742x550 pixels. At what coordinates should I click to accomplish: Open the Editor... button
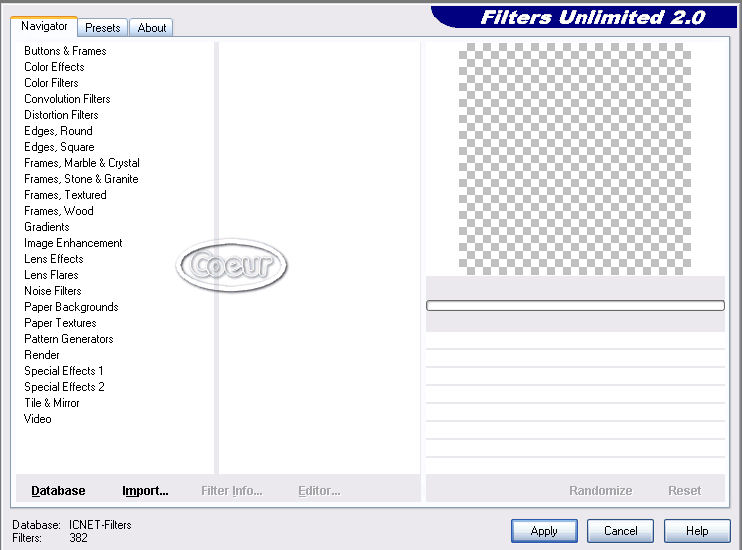[x=319, y=491]
